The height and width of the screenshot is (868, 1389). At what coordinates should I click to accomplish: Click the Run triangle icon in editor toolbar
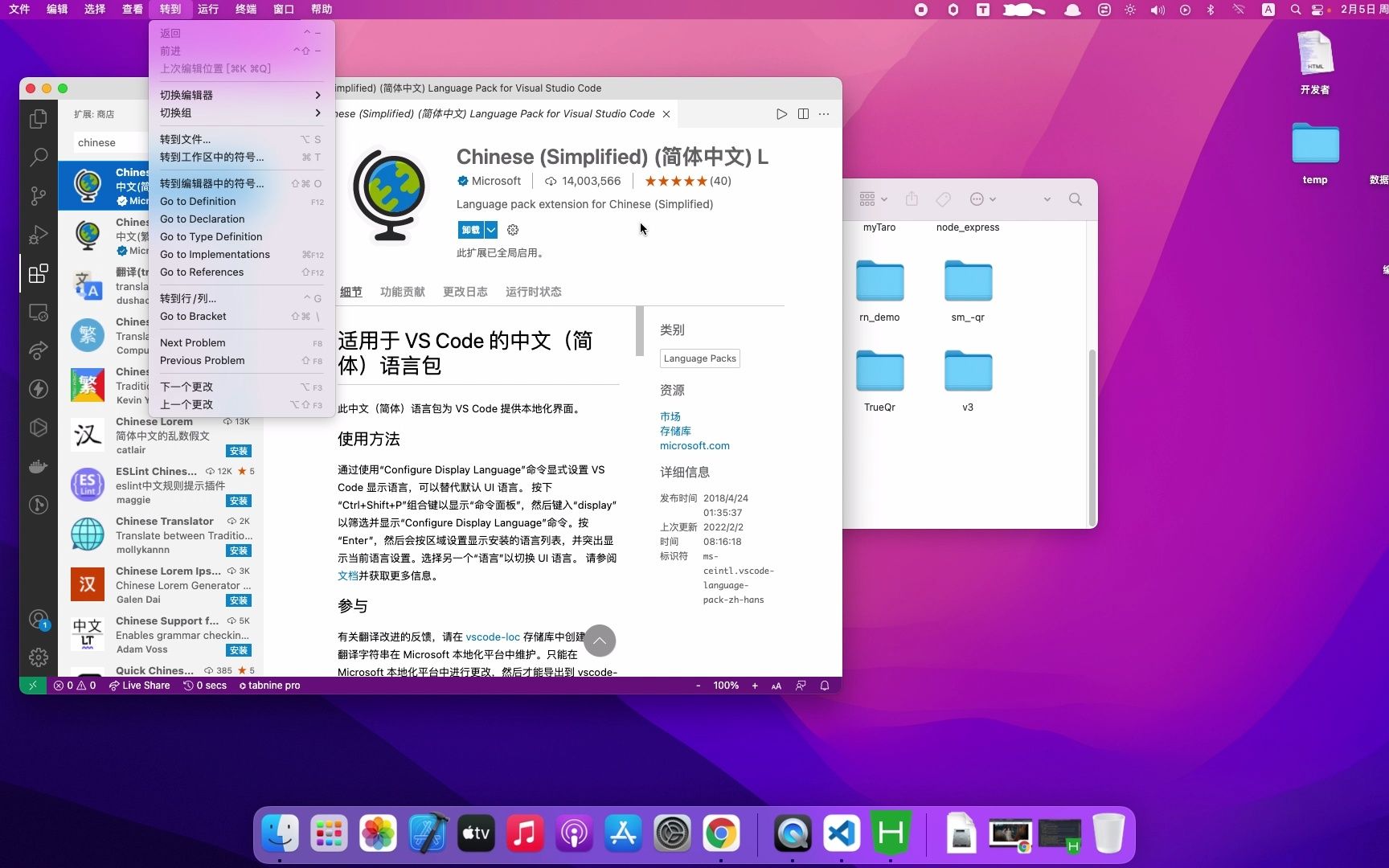coord(781,114)
